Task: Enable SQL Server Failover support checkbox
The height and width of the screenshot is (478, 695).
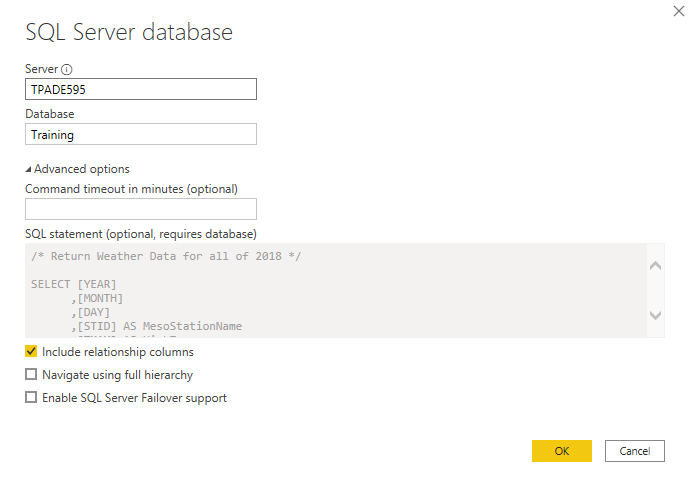Action: pos(31,397)
